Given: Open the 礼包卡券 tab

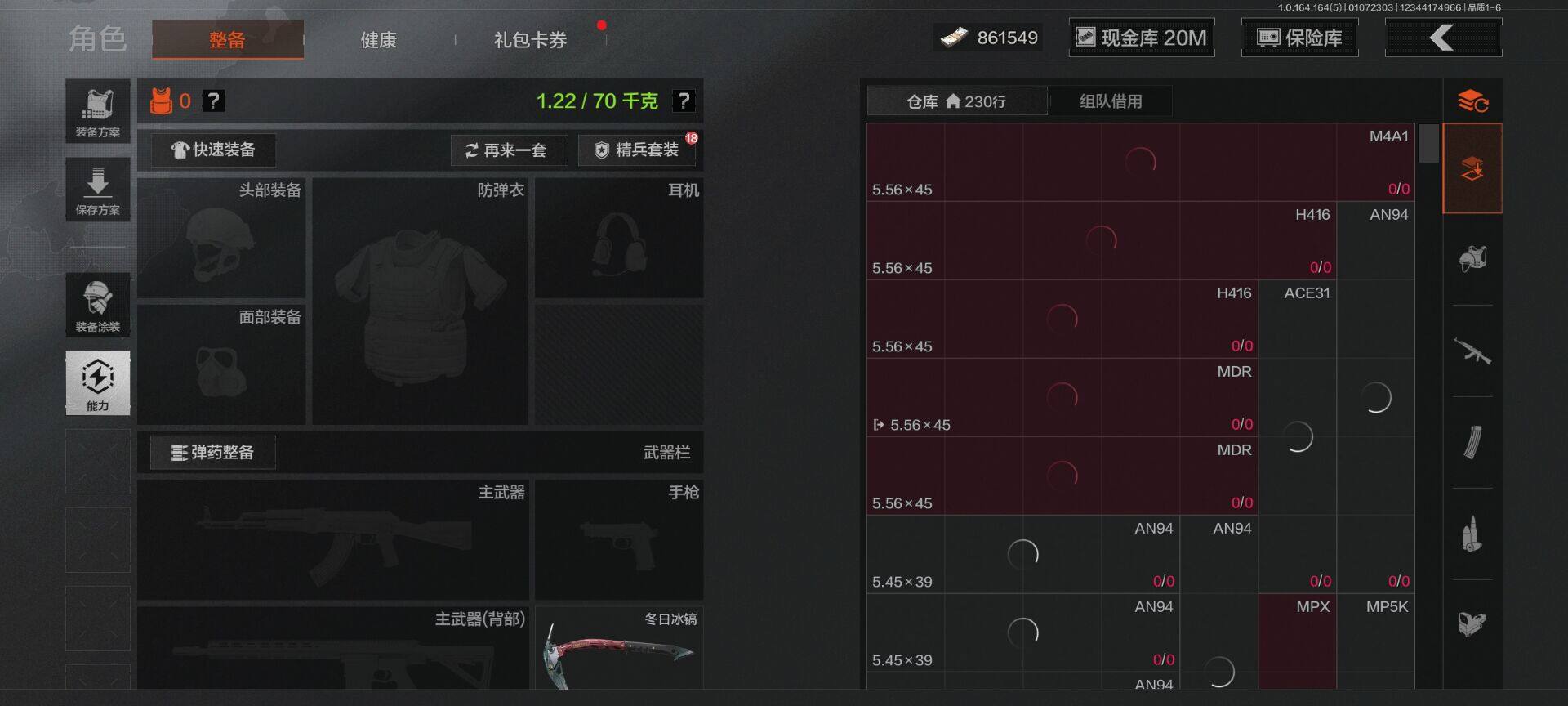Looking at the screenshot, I should coord(530,40).
